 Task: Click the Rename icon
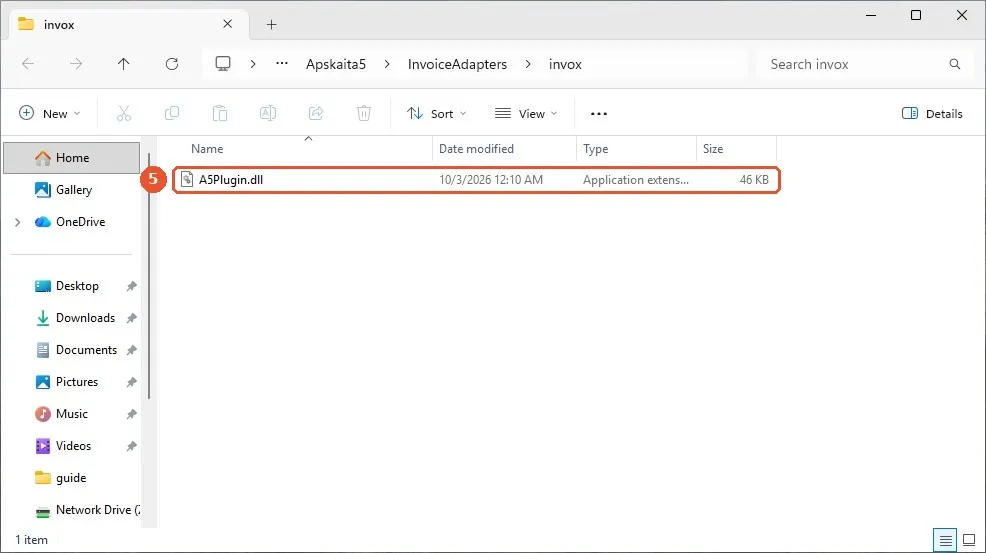pyautogui.click(x=268, y=113)
